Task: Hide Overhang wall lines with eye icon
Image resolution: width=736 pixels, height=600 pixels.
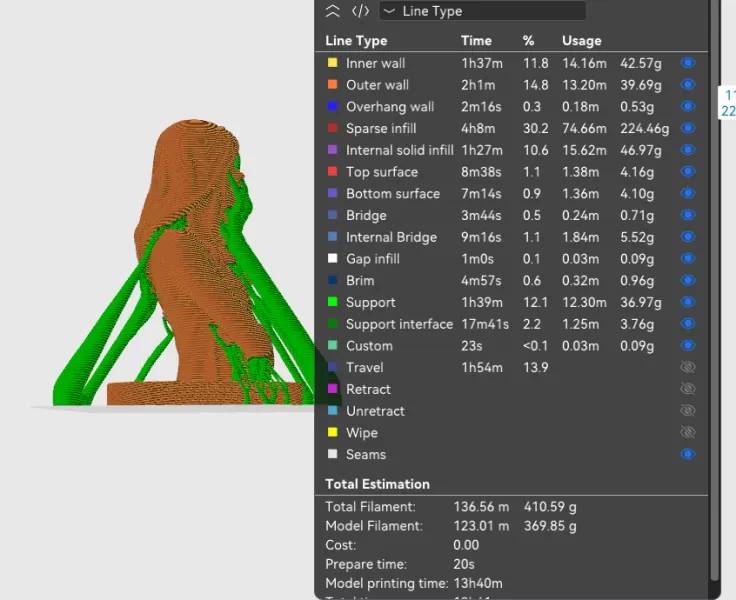Action: [688, 106]
